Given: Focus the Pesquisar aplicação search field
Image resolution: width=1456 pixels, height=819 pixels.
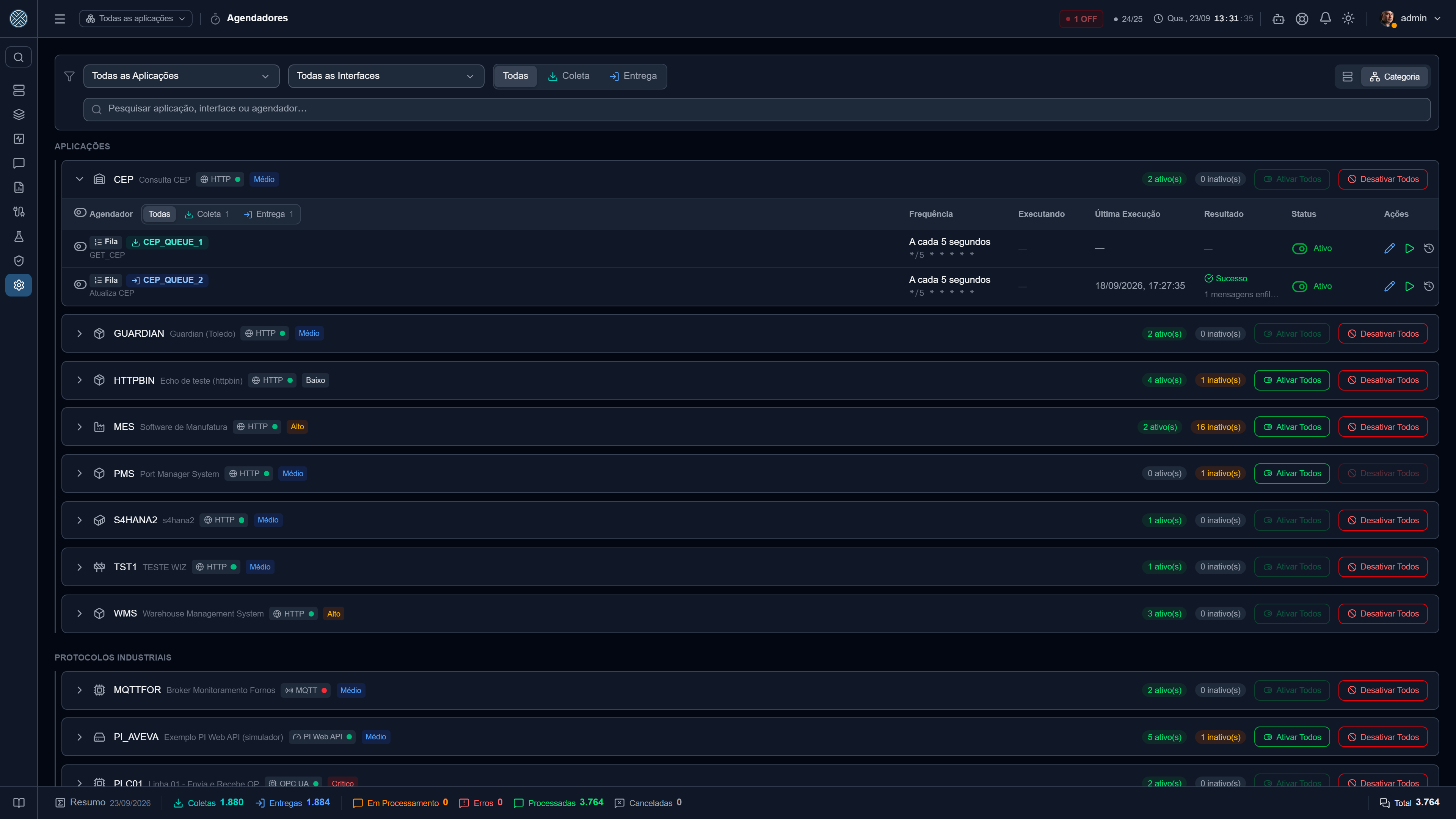Looking at the screenshot, I should coord(757,109).
